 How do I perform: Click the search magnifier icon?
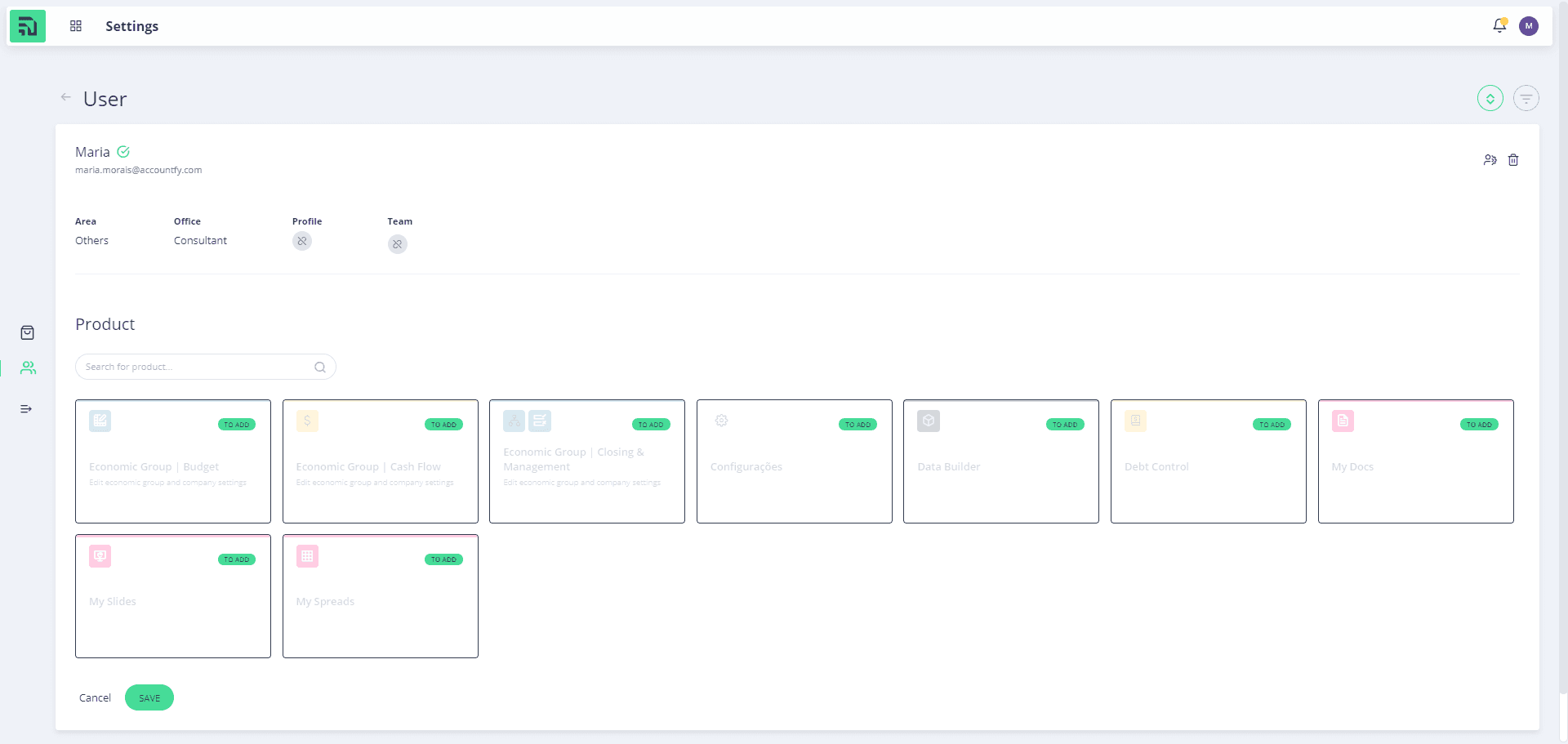click(320, 368)
